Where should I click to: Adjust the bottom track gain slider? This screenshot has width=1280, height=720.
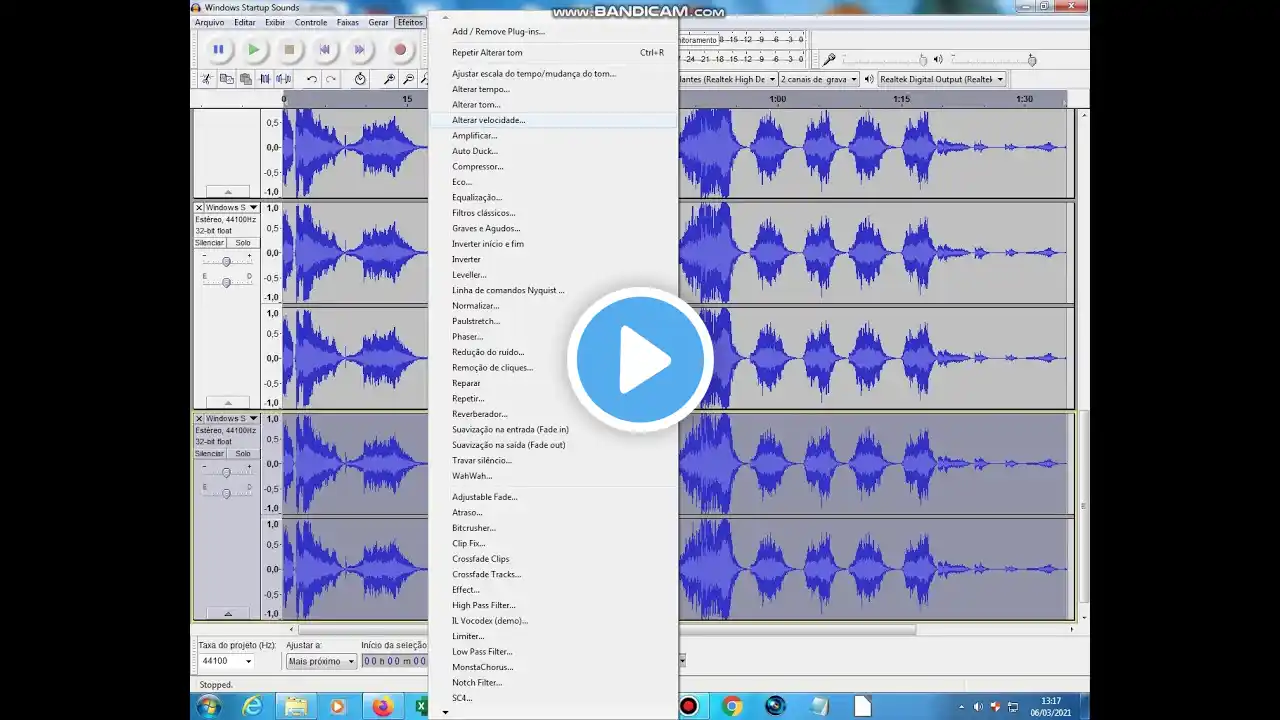pos(226,472)
